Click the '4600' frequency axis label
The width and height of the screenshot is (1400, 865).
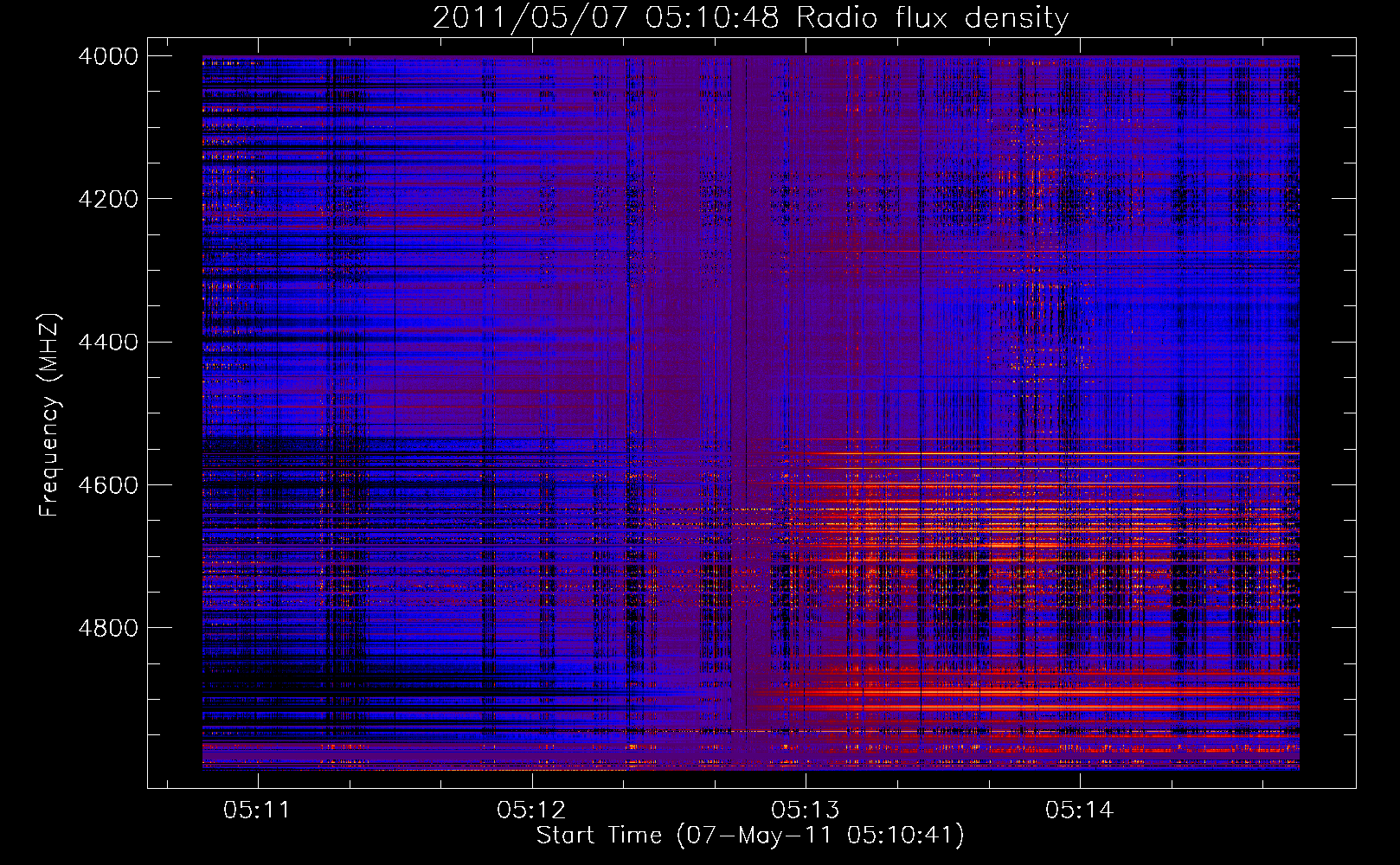[108, 484]
